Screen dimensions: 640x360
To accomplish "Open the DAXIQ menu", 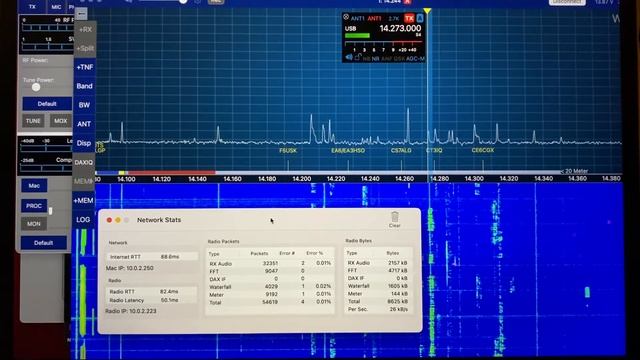I will (84, 162).
